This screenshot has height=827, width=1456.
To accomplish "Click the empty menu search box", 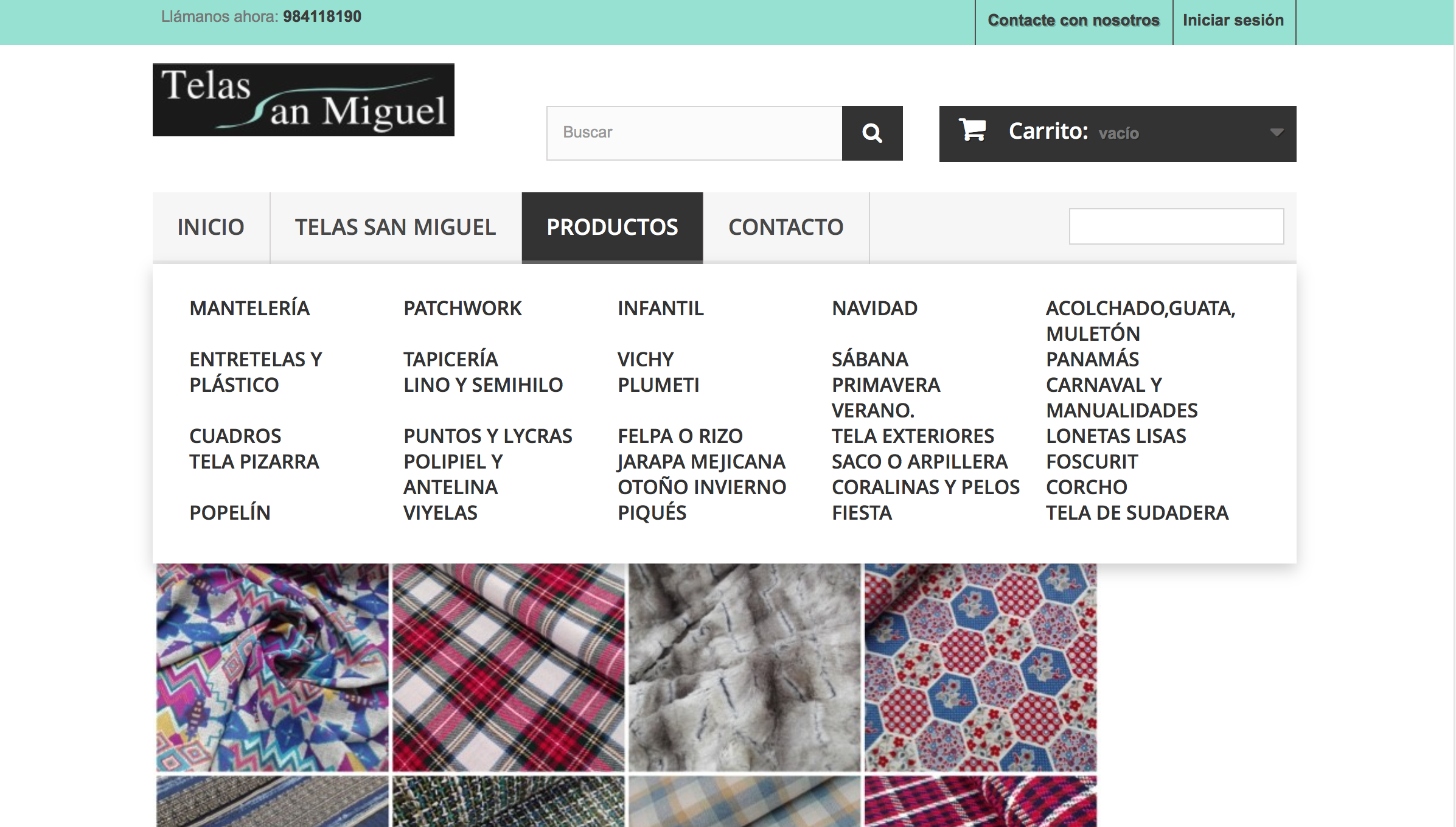I will click(1176, 226).
